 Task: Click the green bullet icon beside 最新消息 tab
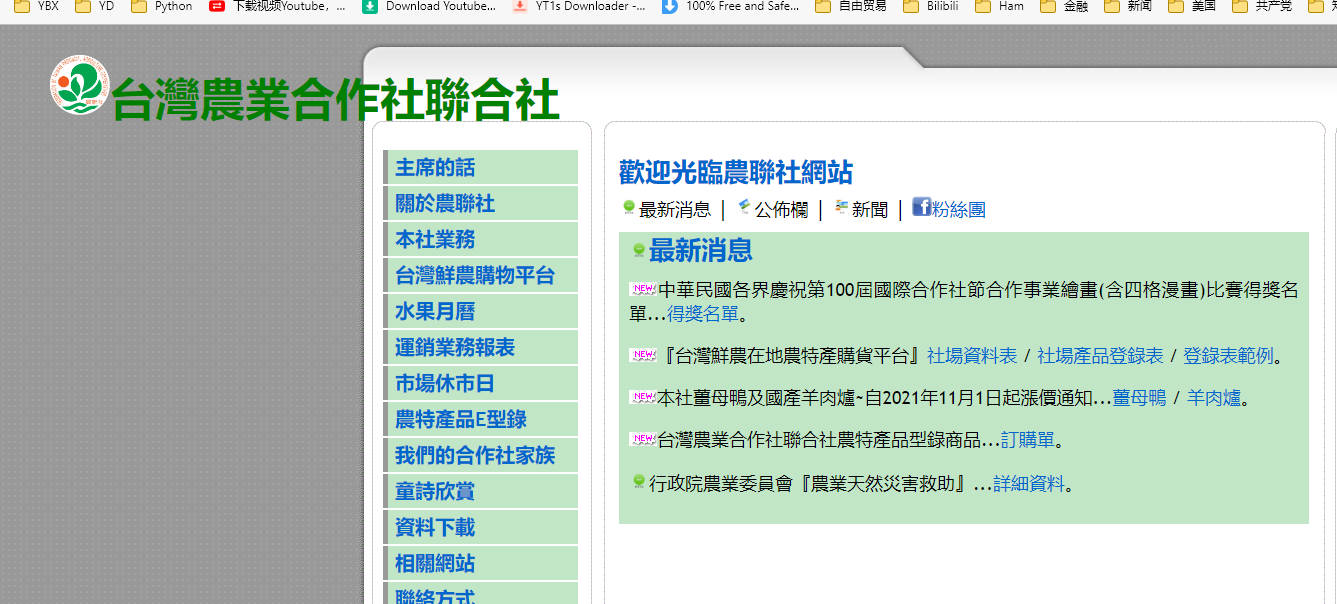click(628, 208)
